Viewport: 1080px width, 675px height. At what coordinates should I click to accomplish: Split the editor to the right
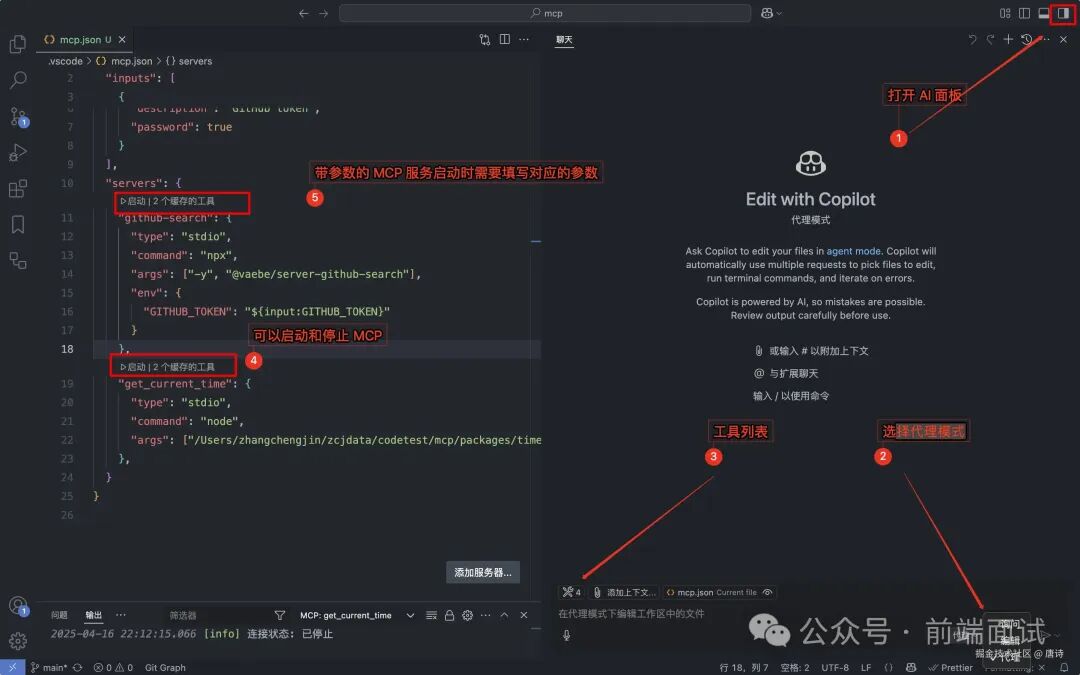click(505, 40)
